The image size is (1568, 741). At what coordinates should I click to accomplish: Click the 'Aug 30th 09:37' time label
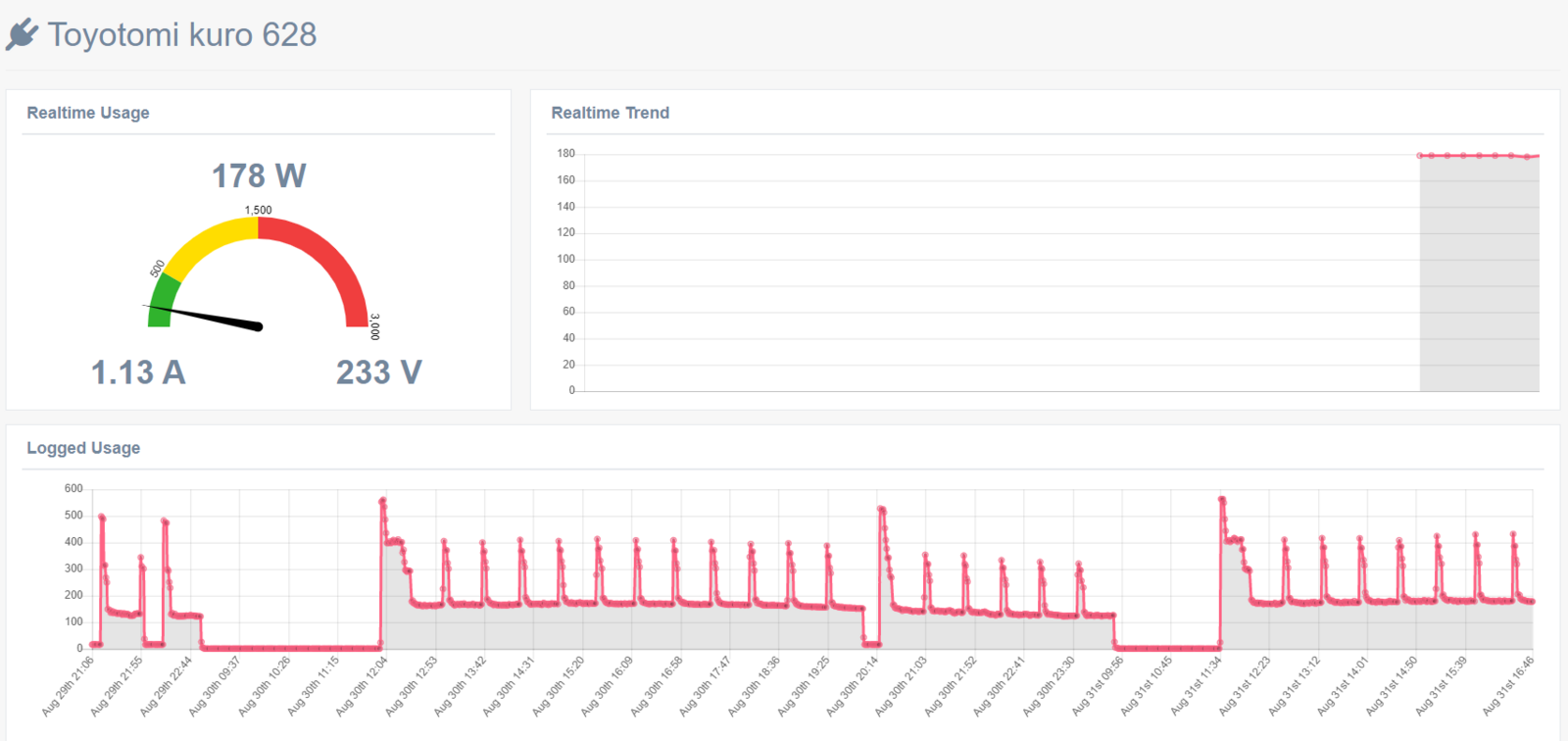[216, 686]
